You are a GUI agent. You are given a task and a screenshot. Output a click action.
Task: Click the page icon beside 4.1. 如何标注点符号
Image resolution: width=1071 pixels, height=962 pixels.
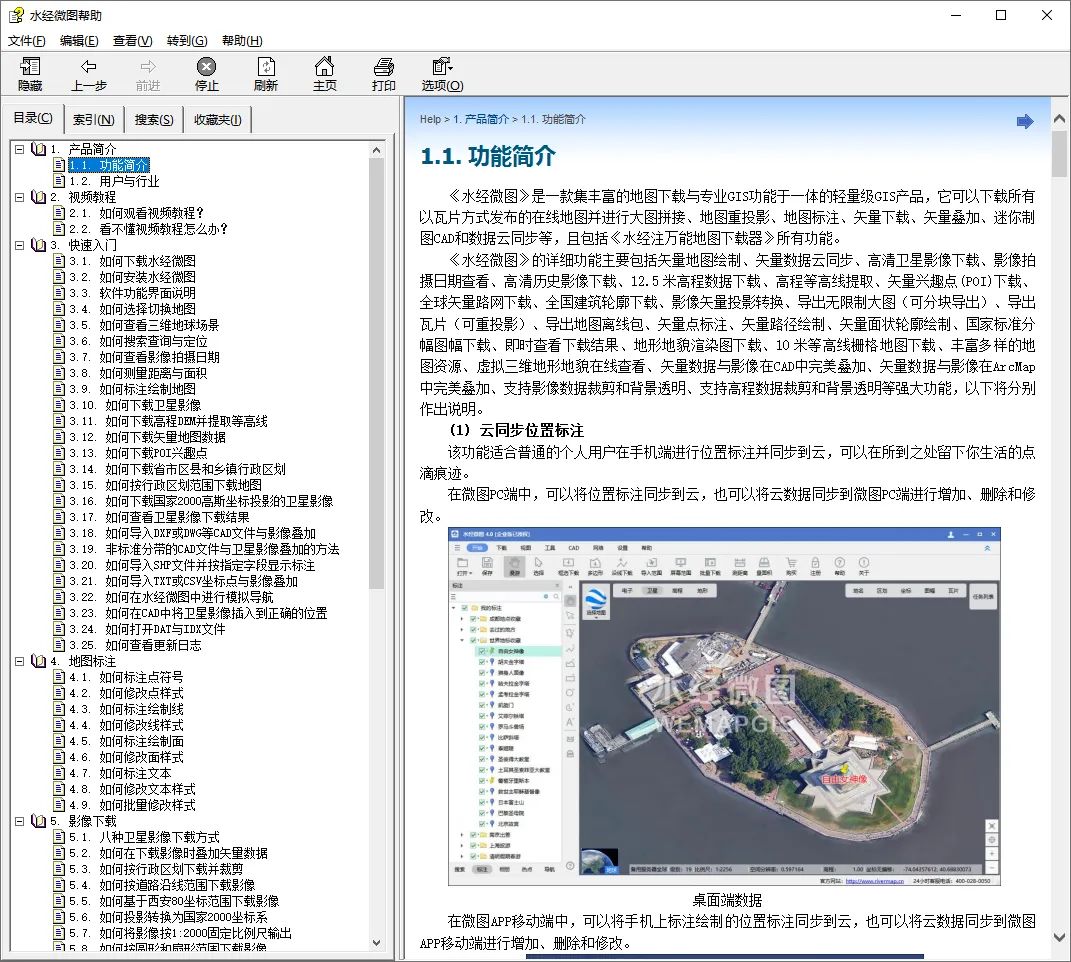coord(59,677)
